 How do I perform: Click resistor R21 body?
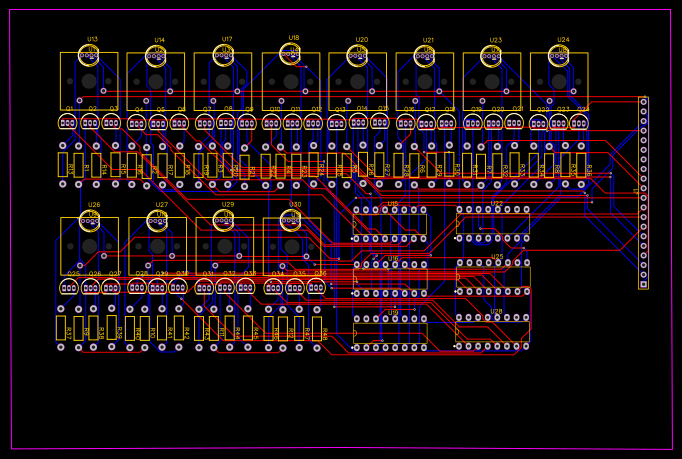(244, 167)
